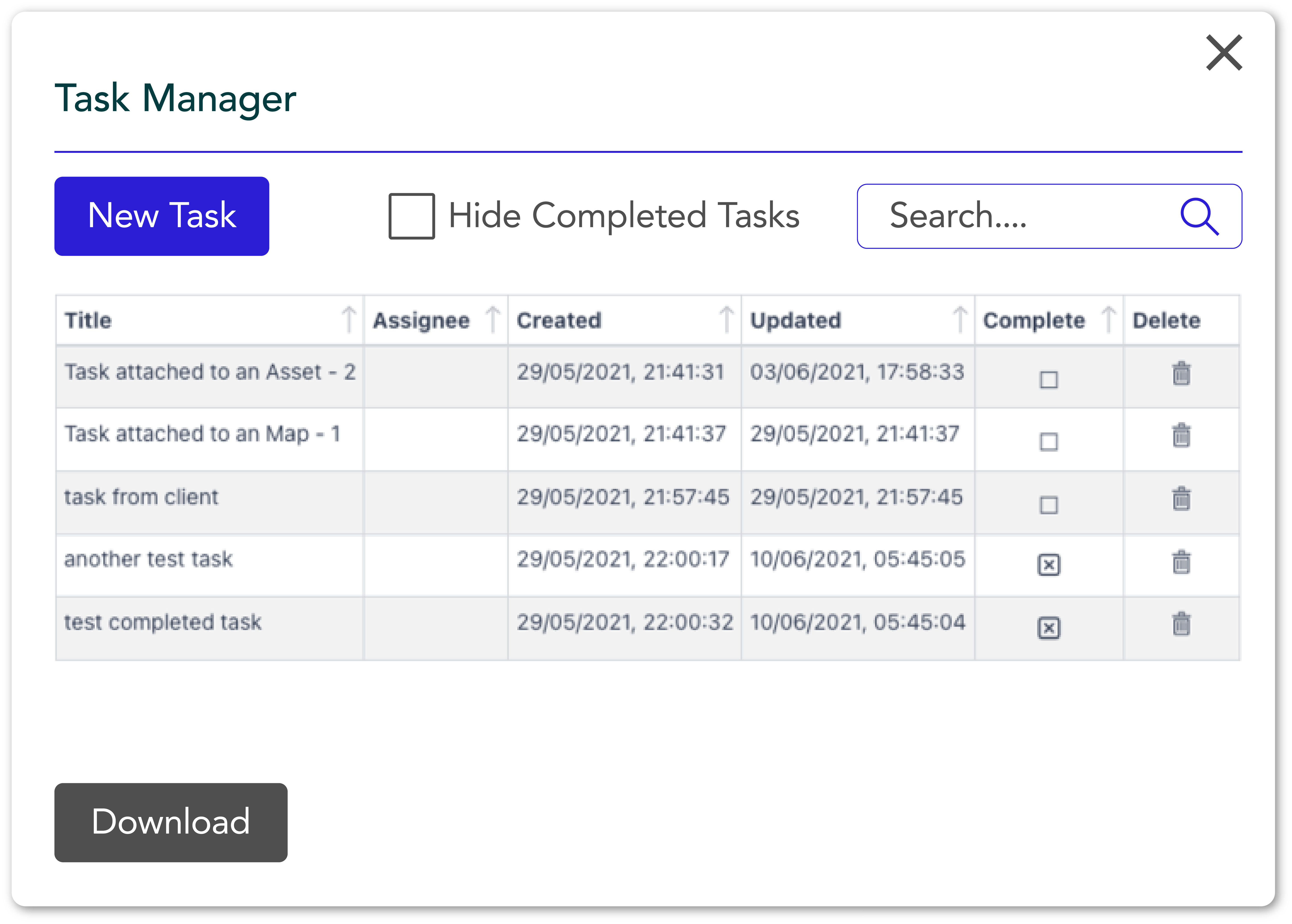Click trash icon for 'Task attached to an Map - 1'

[x=1181, y=436]
